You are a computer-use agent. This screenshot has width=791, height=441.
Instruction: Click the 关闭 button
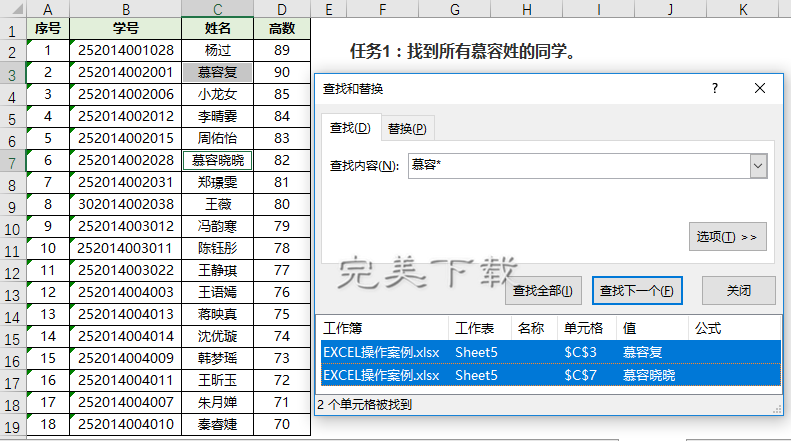[739, 291]
